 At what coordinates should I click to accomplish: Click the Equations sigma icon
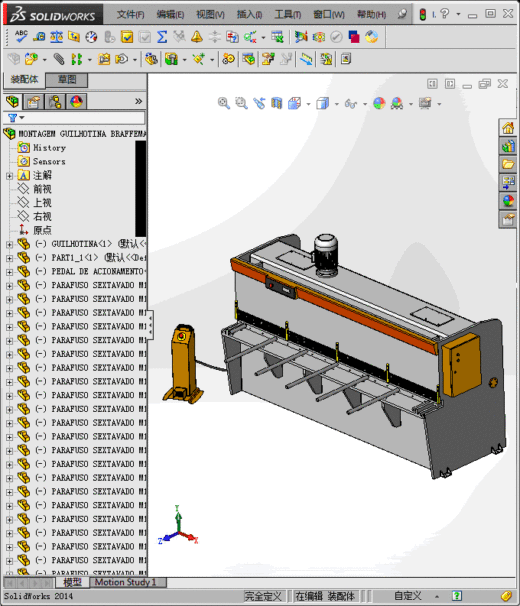pos(162,37)
